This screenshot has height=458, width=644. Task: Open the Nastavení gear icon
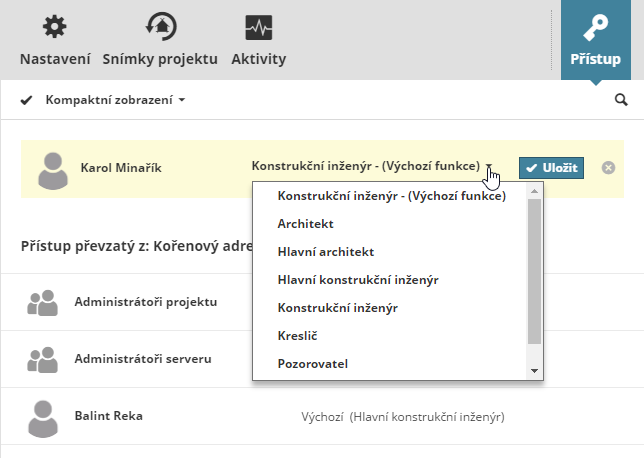(55, 28)
